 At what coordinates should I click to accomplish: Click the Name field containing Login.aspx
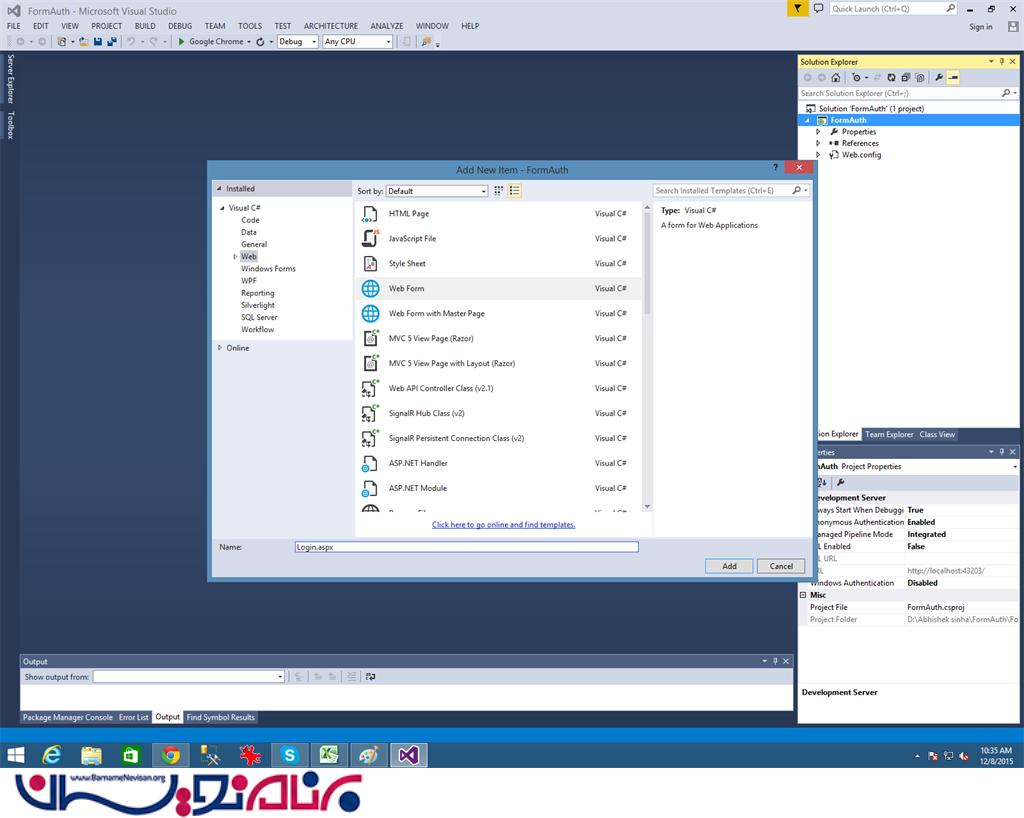466,547
